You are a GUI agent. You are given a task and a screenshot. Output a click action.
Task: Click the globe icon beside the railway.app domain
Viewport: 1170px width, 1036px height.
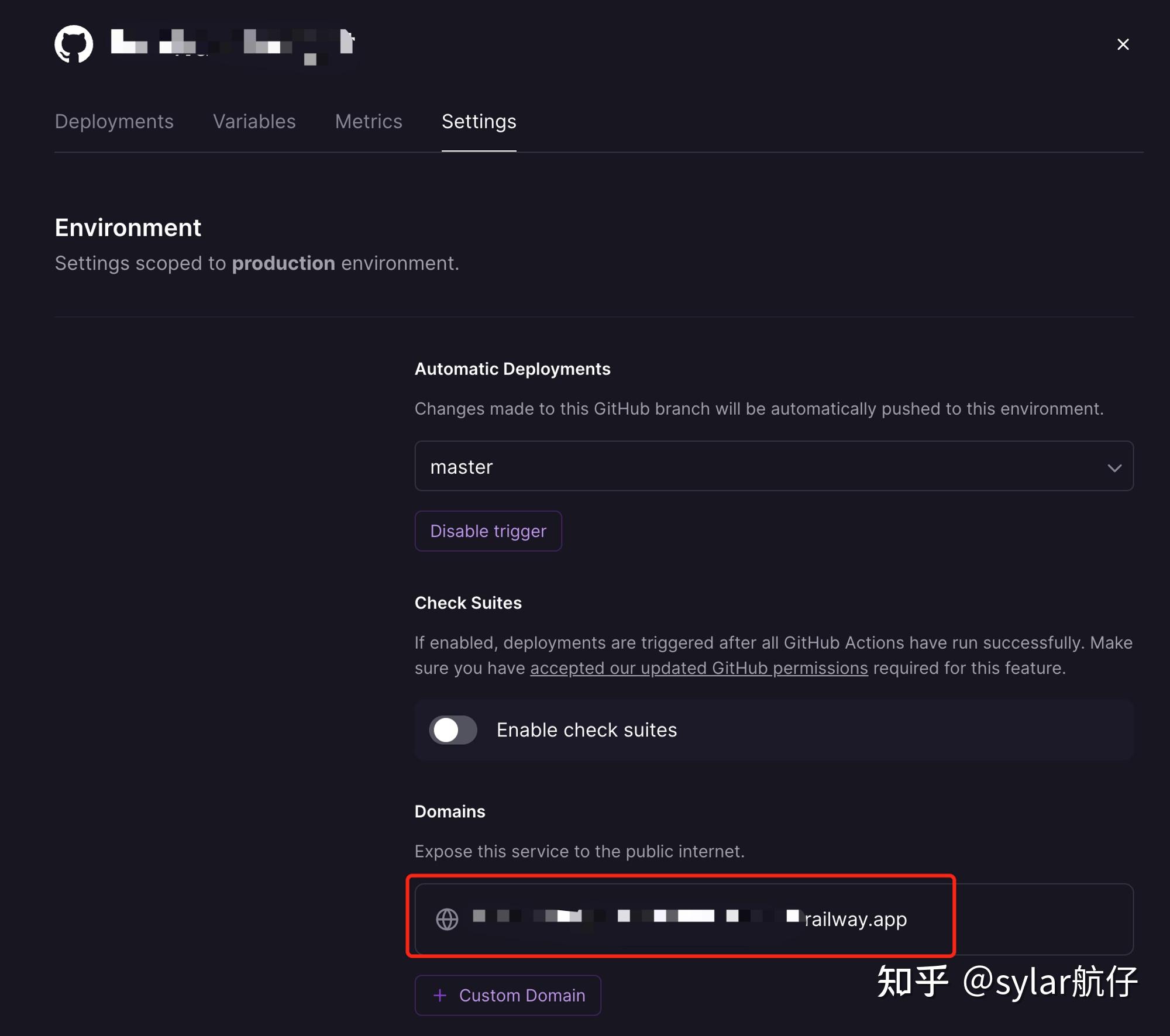[x=447, y=919]
